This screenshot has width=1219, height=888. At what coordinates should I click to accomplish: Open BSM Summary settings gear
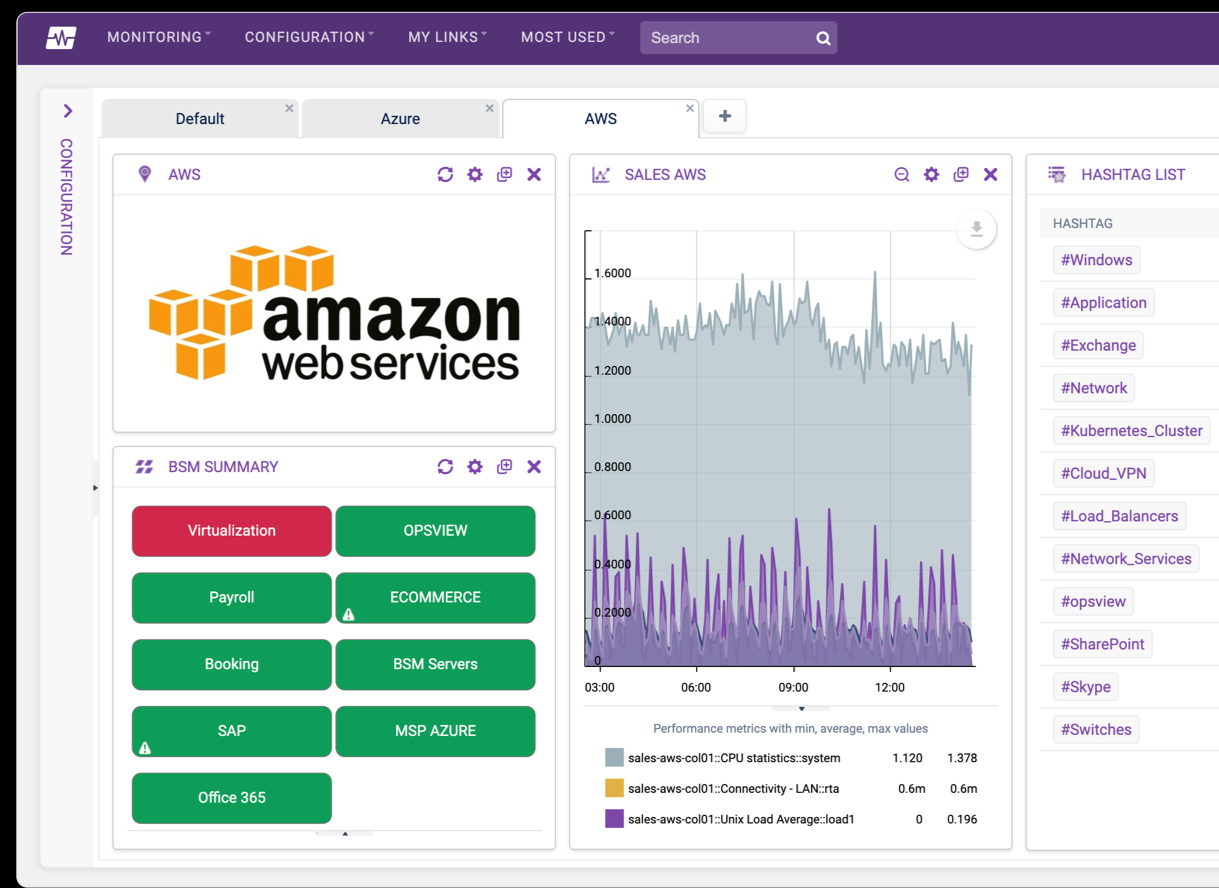pyautogui.click(x=475, y=466)
